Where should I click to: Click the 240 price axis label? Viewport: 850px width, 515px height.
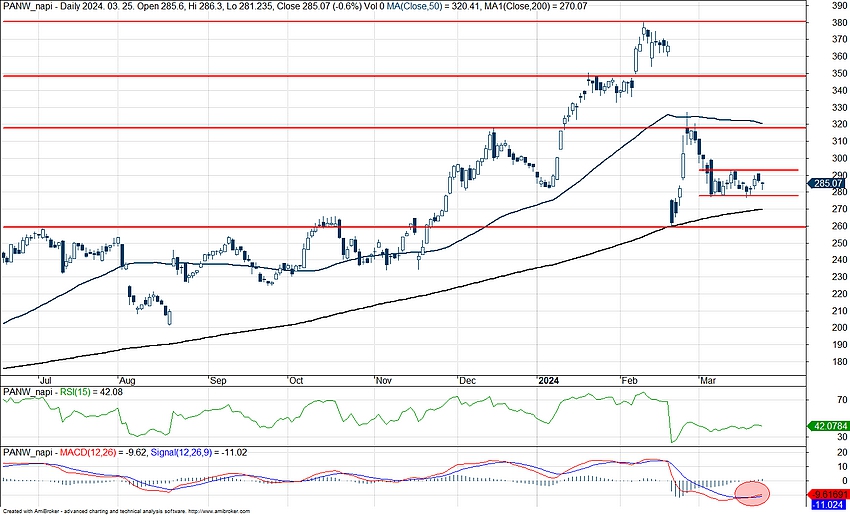[x=838, y=260]
